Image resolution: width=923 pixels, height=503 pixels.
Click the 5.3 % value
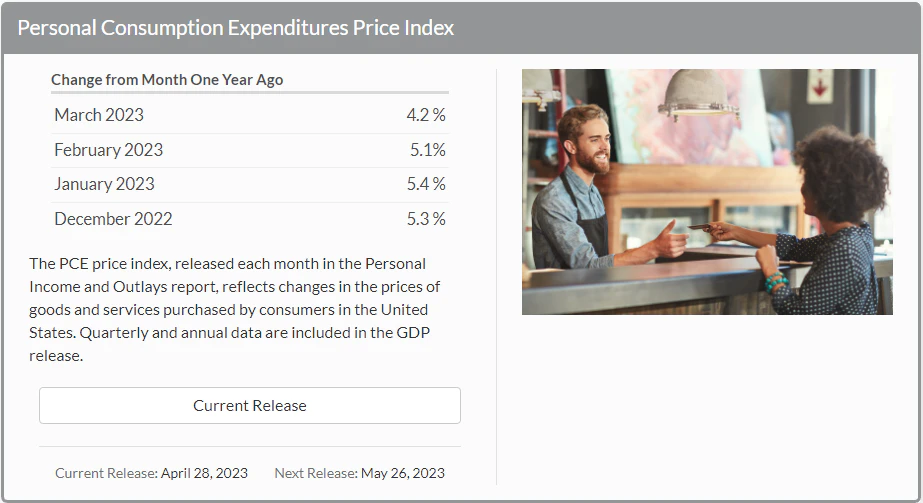coord(426,219)
